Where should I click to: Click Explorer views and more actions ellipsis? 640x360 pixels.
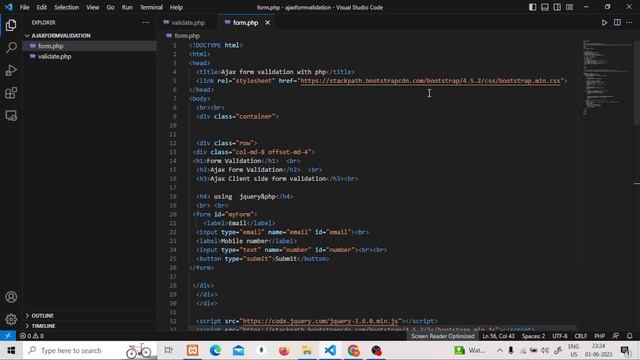[146, 22]
